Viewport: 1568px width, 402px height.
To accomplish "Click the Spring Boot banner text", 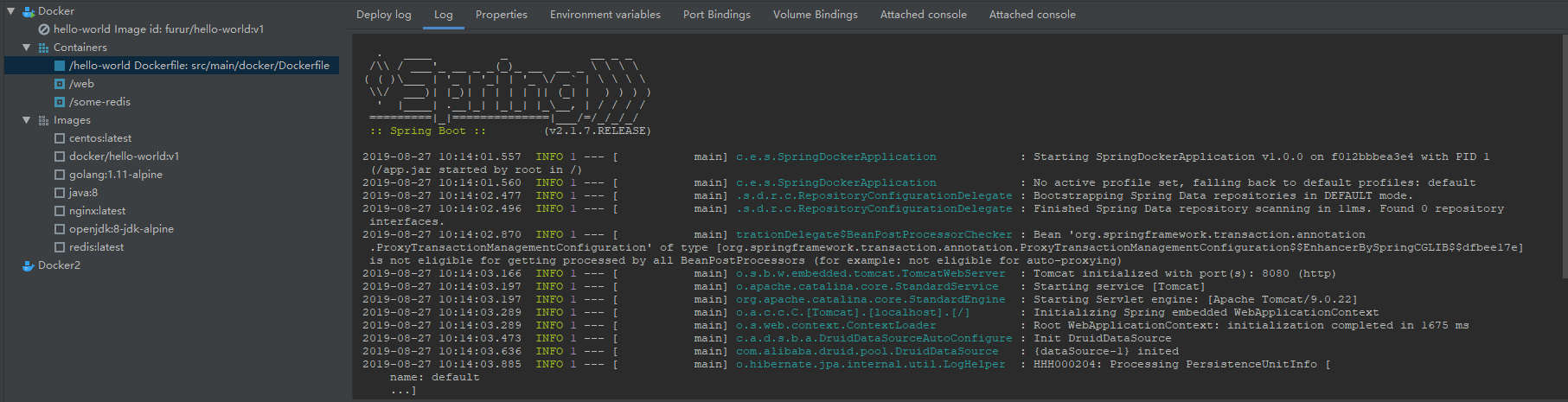I will [428, 131].
